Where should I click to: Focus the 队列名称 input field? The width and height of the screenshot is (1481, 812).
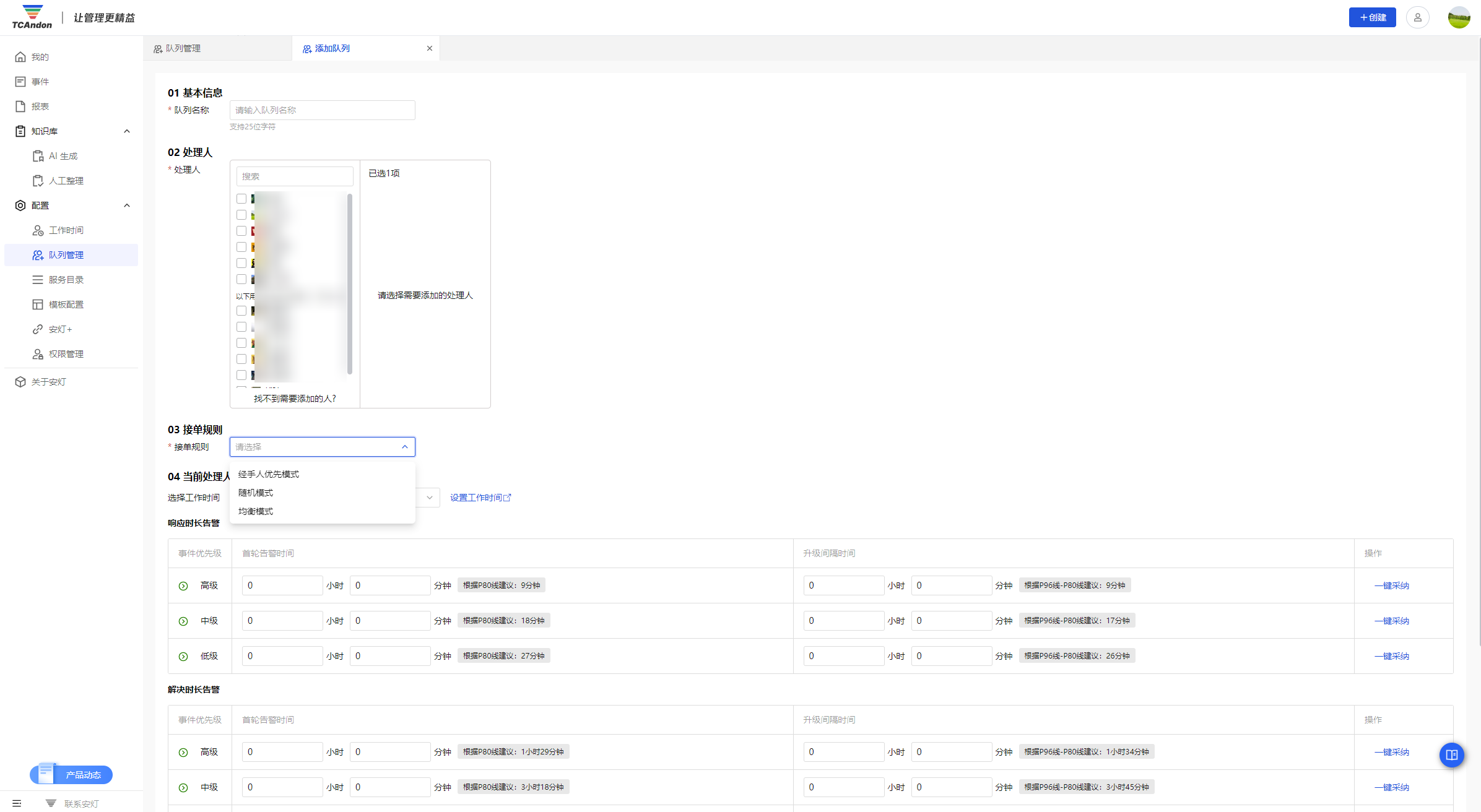coord(322,110)
